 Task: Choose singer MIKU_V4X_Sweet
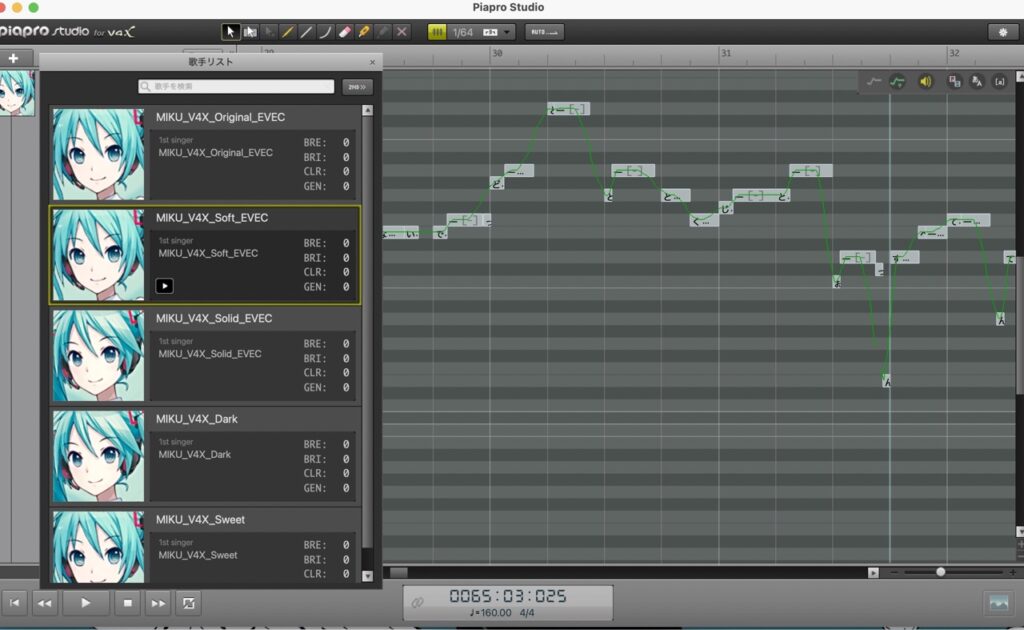click(x=205, y=546)
